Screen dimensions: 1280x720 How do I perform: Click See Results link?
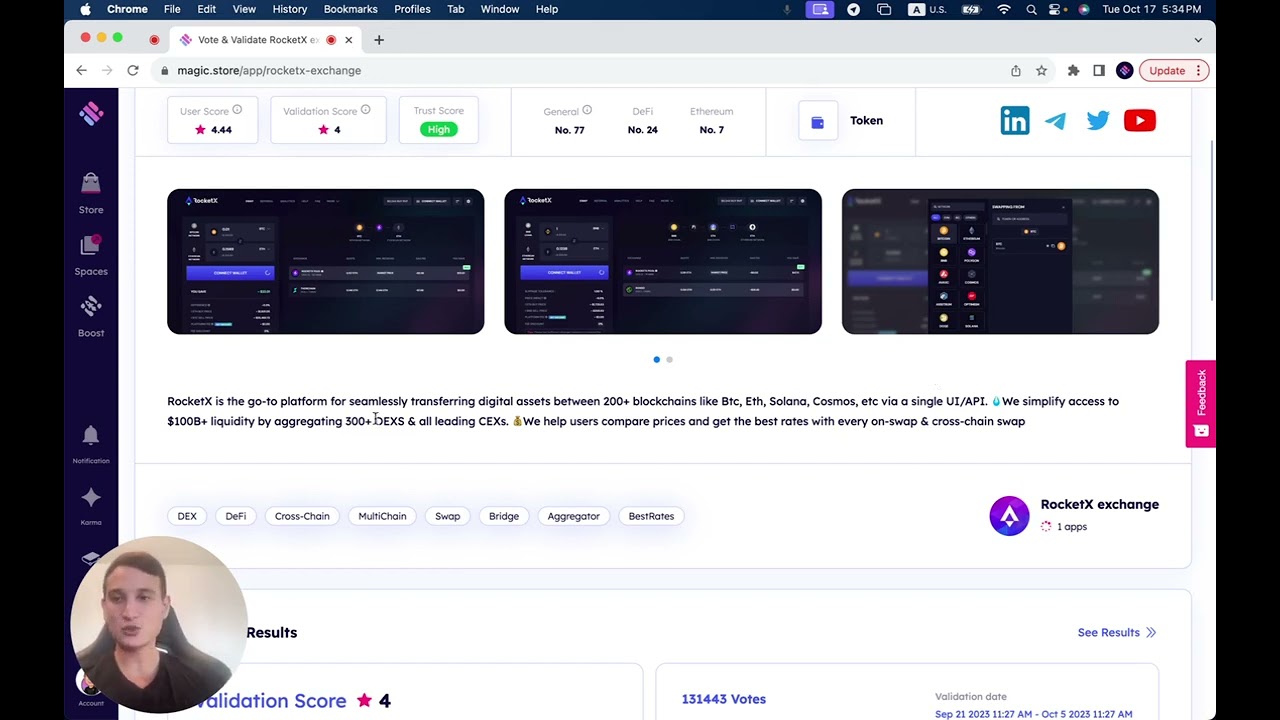pyautogui.click(x=1116, y=632)
